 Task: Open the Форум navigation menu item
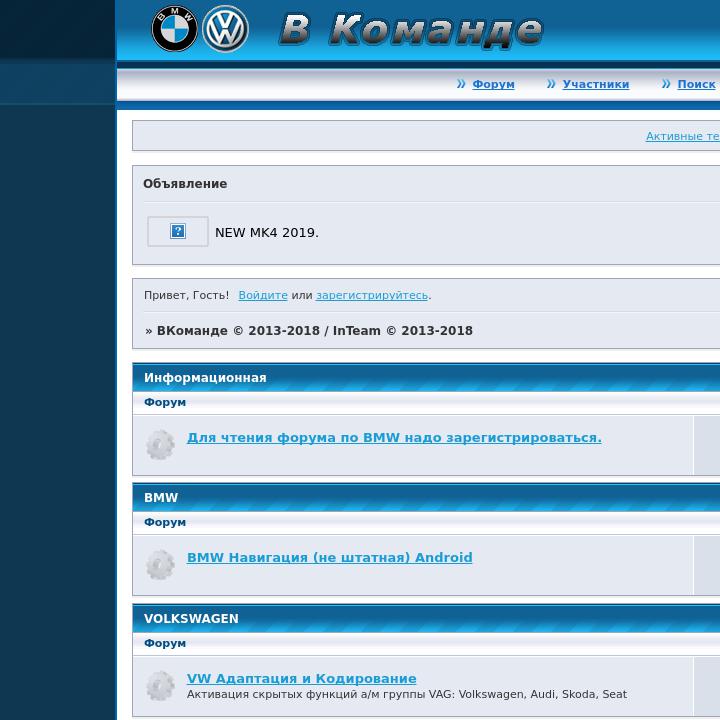pyautogui.click(x=493, y=84)
